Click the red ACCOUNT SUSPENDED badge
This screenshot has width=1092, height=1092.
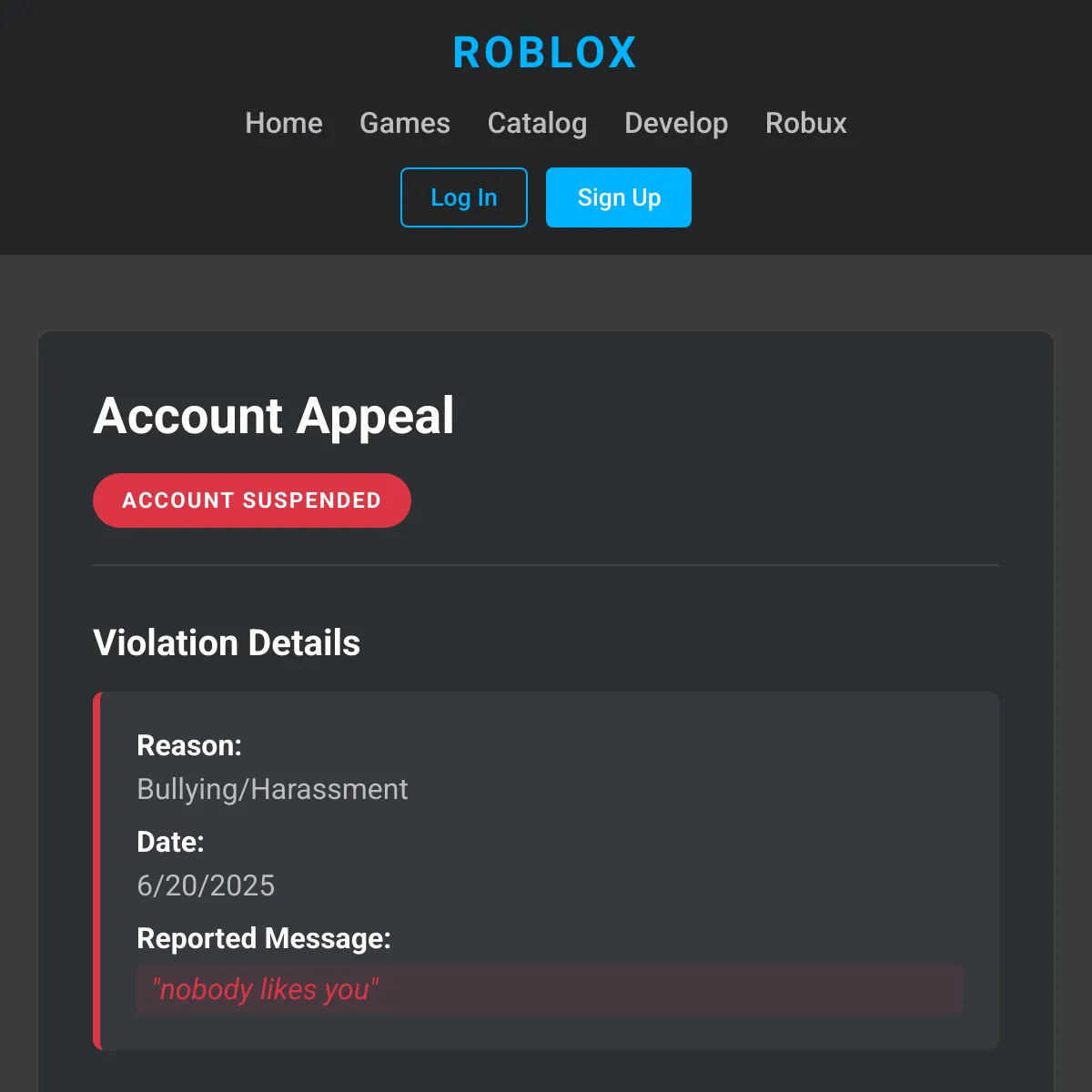[252, 500]
